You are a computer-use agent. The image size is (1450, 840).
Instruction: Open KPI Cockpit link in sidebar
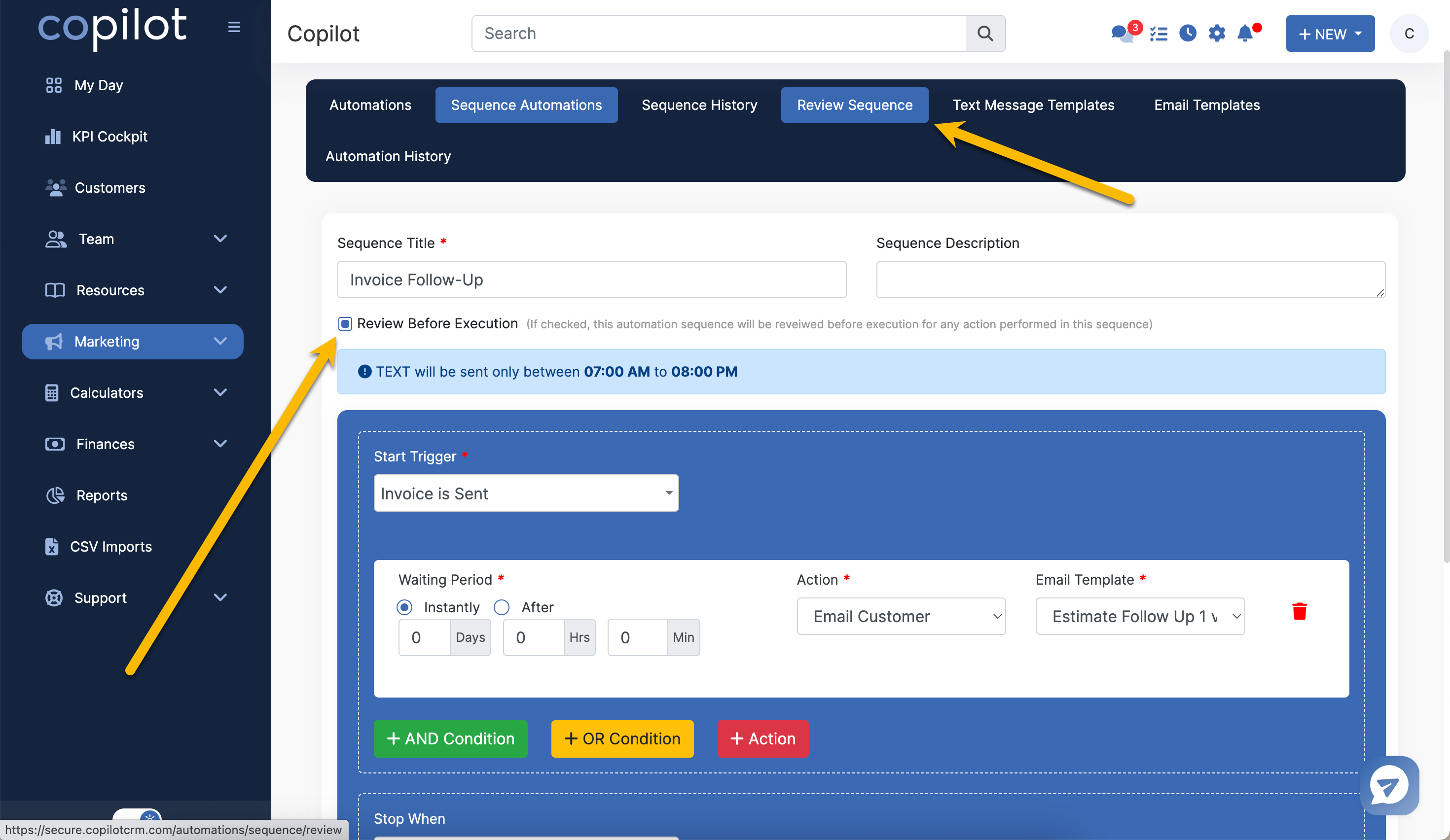pos(109,136)
